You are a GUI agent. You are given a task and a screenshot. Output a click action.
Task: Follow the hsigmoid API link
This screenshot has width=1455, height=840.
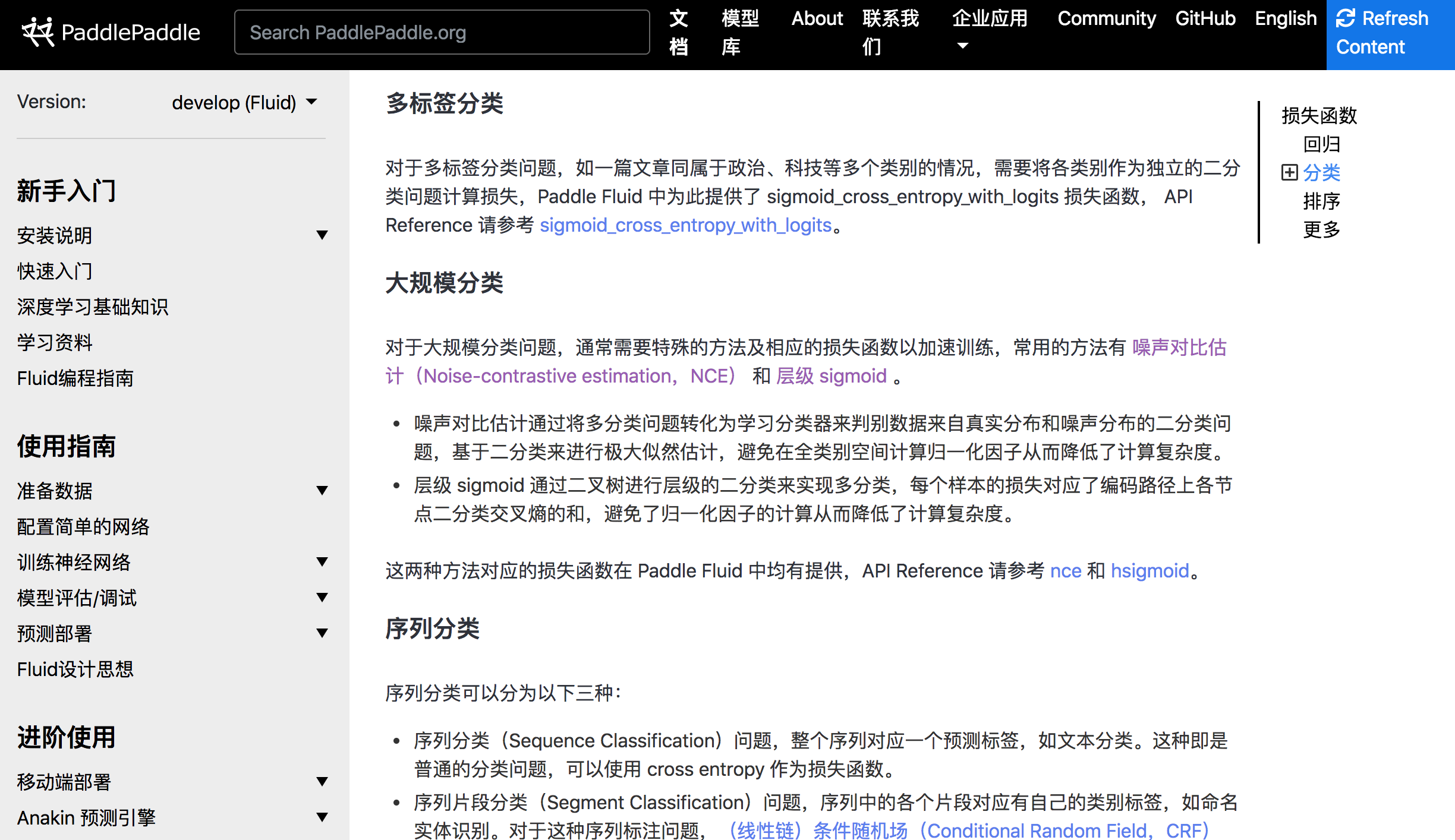coord(1149,571)
